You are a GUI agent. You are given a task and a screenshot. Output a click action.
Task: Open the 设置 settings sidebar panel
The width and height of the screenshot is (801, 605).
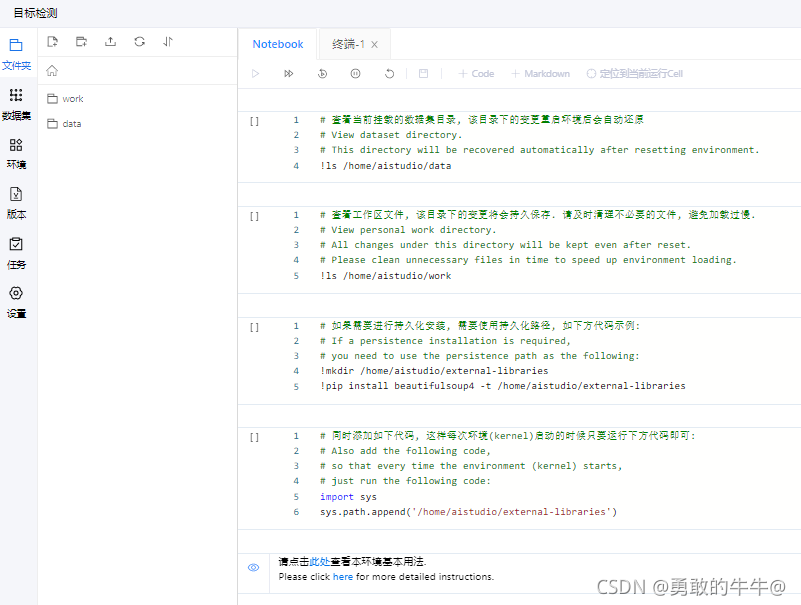(x=16, y=302)
